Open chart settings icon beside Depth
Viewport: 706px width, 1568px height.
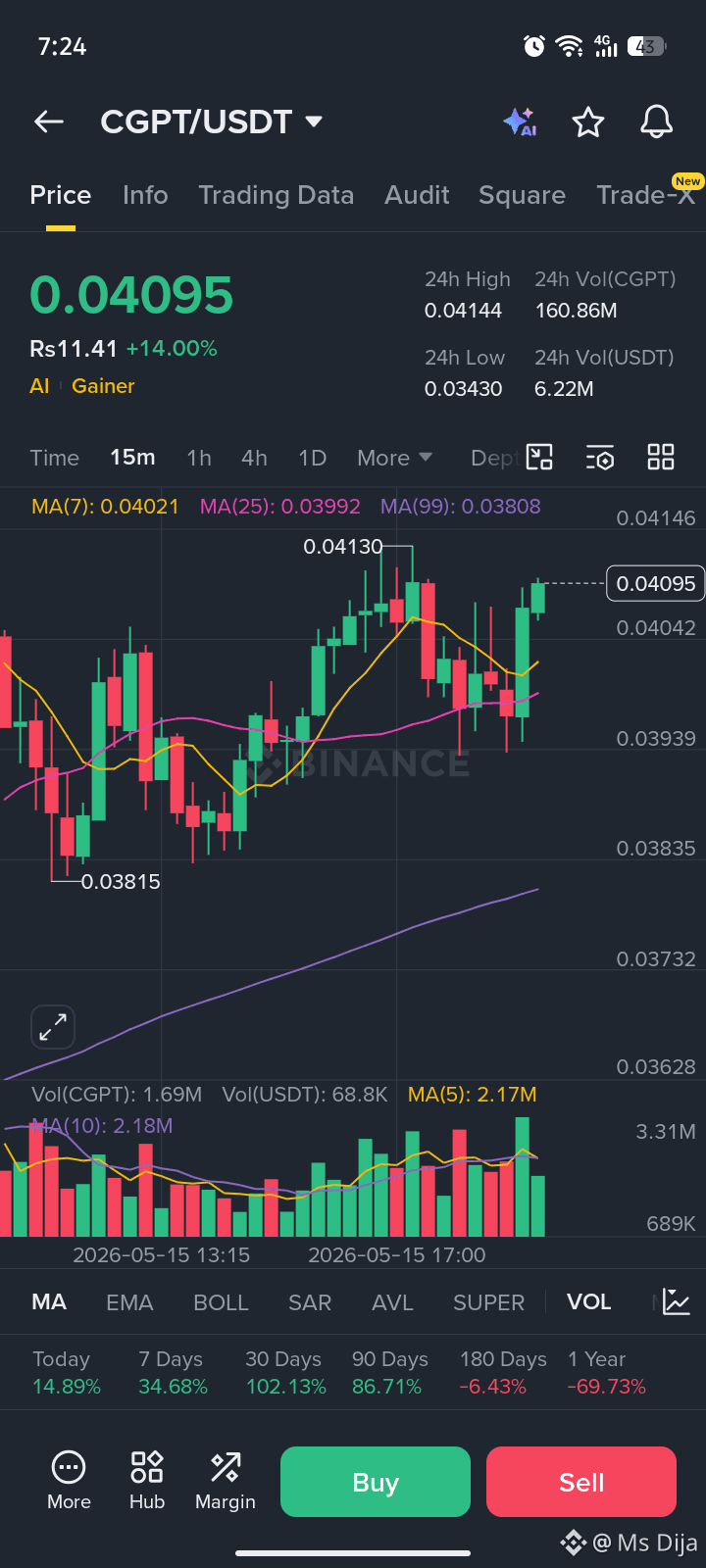point(600,458)
